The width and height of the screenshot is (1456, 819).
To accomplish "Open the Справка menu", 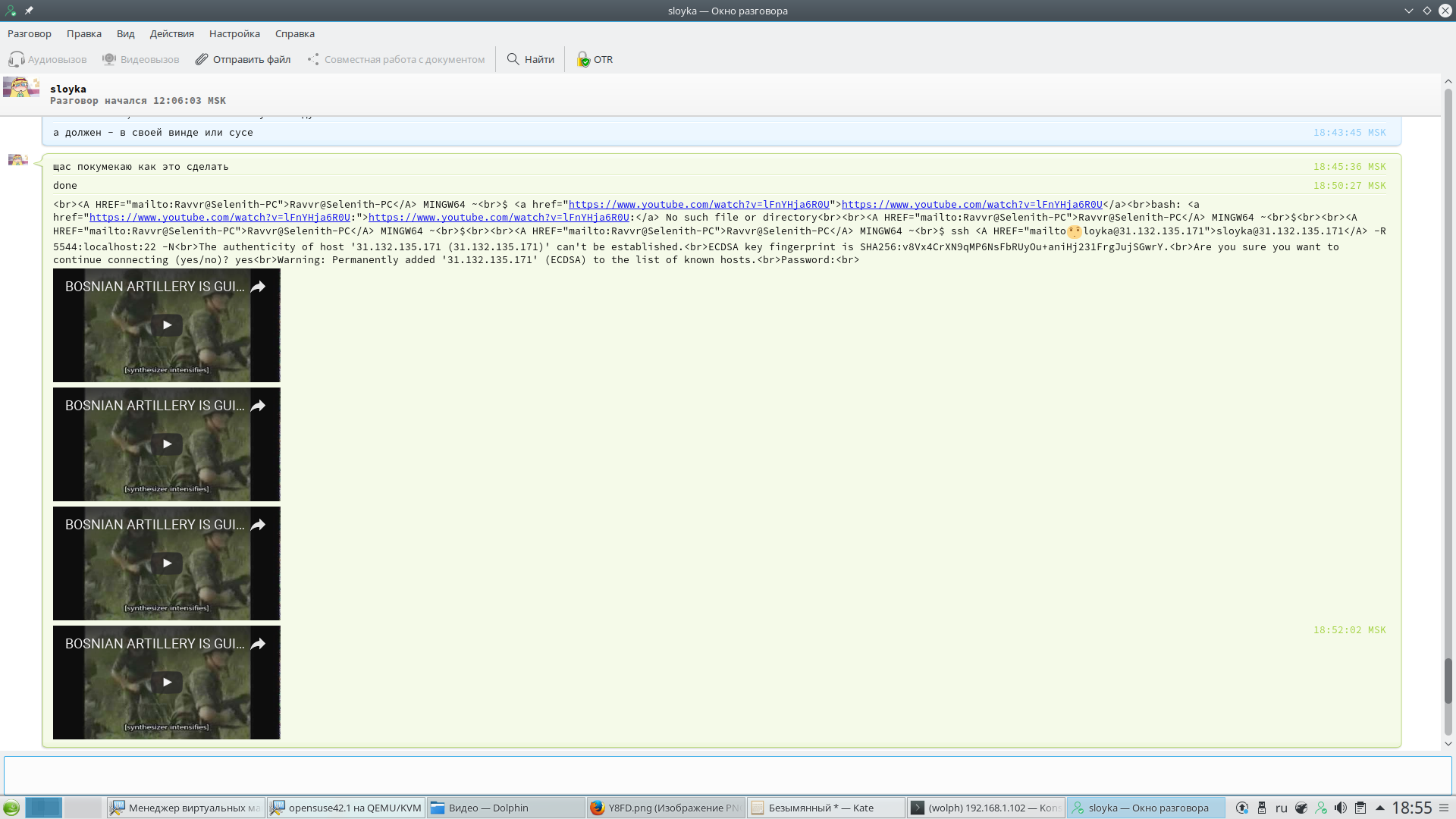I will click(x=295, y=33).
